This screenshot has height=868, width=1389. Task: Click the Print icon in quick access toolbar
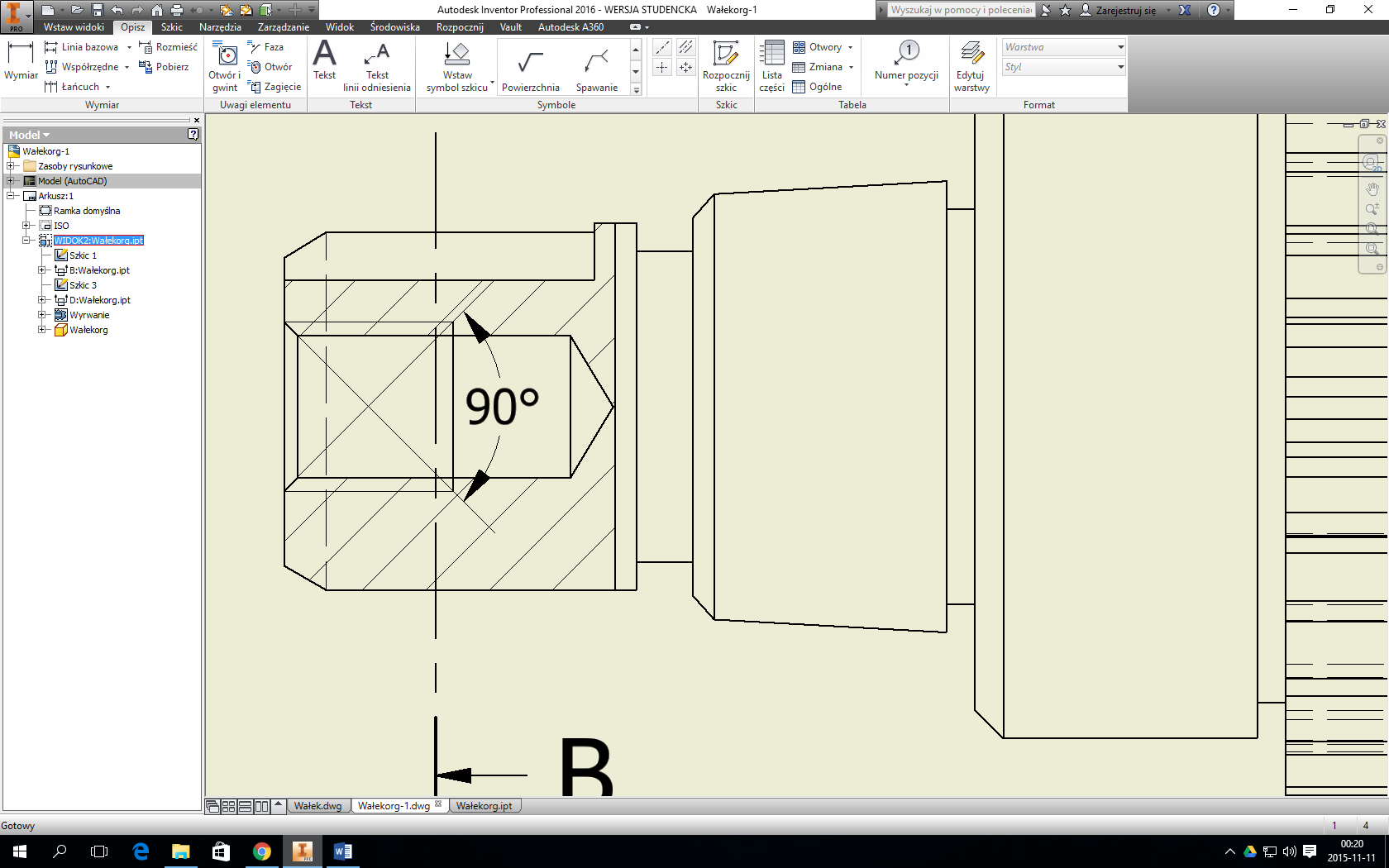(x=176, y=10)
